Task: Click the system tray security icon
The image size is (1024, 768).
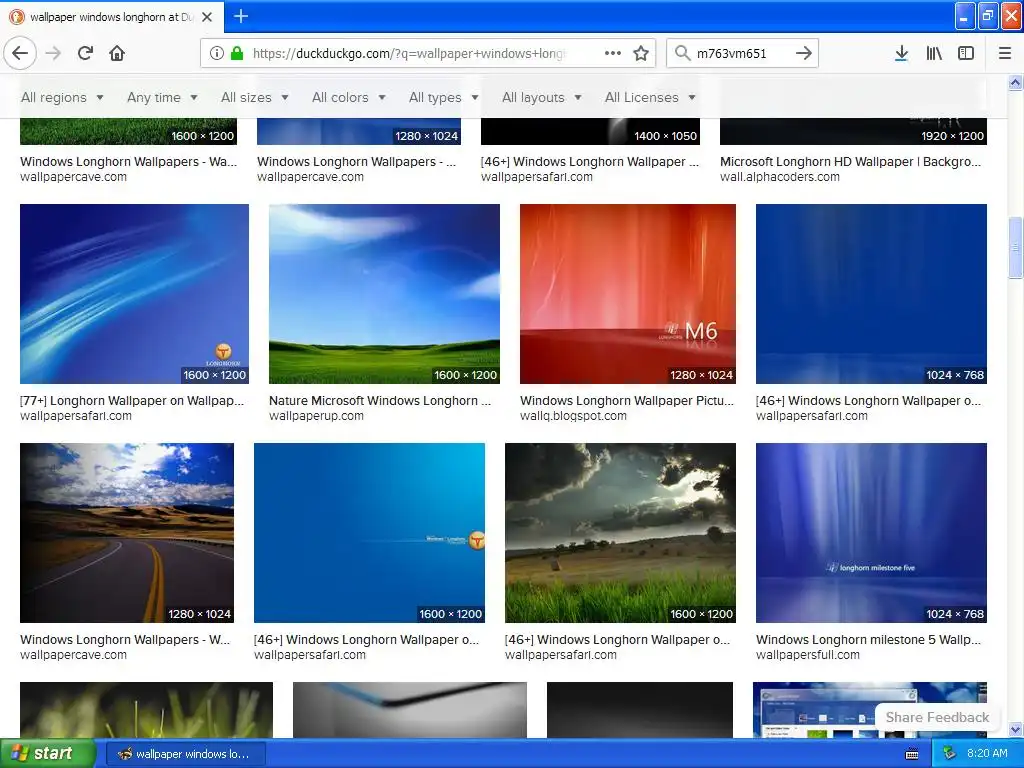Action: (950, 754)
